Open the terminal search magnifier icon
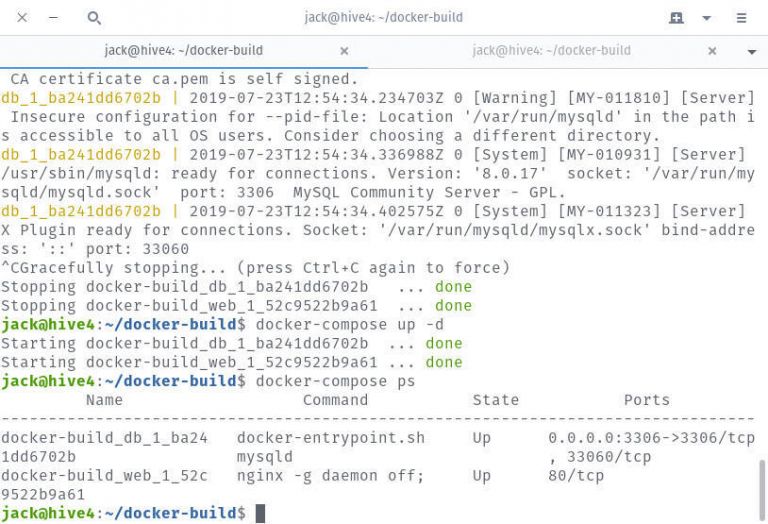Screen dimensions: 768x524 tap(94, 18)
